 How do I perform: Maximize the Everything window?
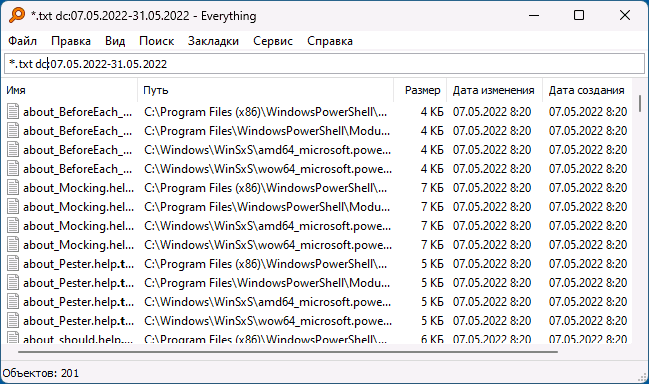point(579,15)
